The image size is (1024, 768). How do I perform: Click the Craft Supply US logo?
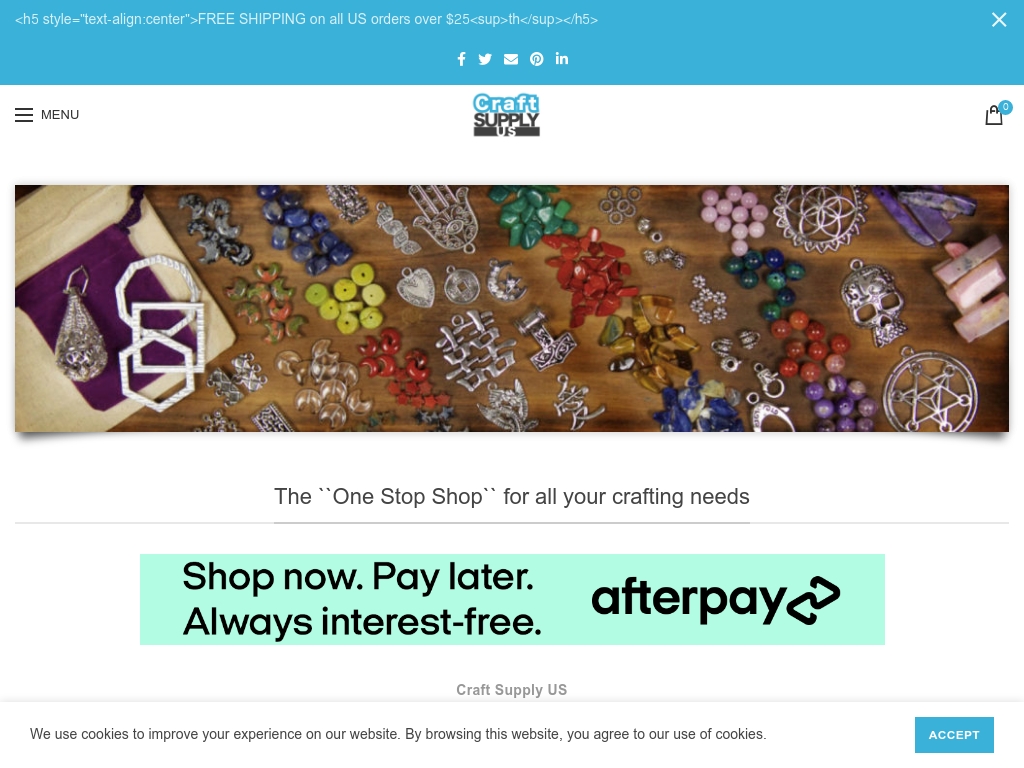[507, 115]
